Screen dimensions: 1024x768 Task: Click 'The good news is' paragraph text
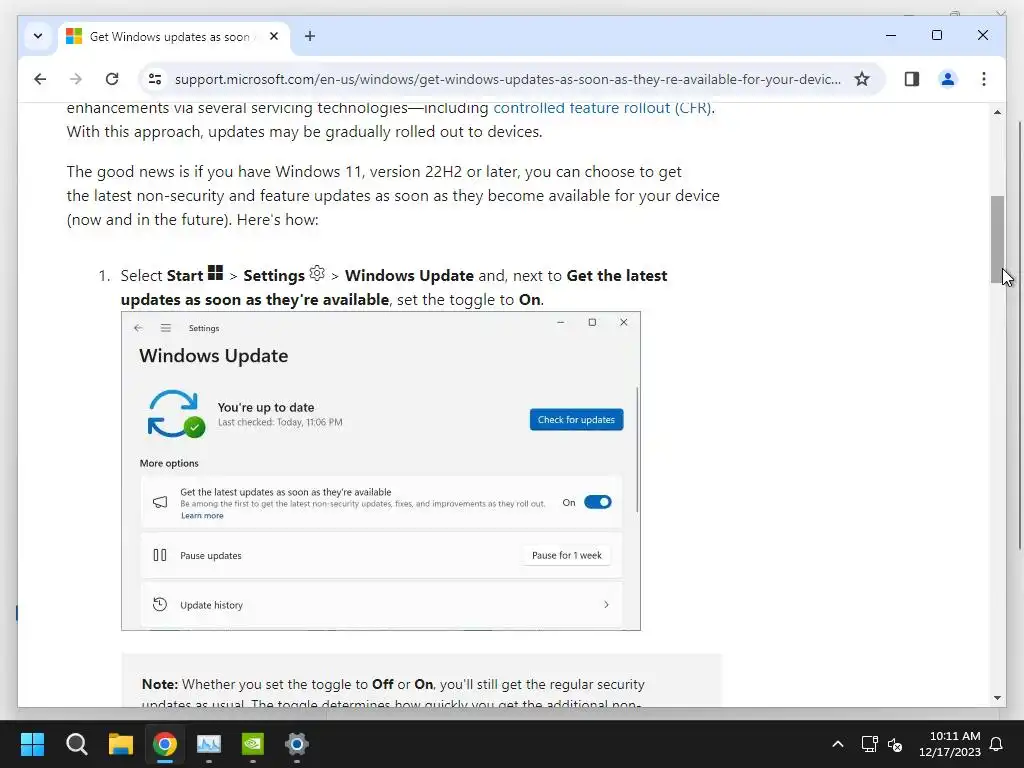pos(393,196)
